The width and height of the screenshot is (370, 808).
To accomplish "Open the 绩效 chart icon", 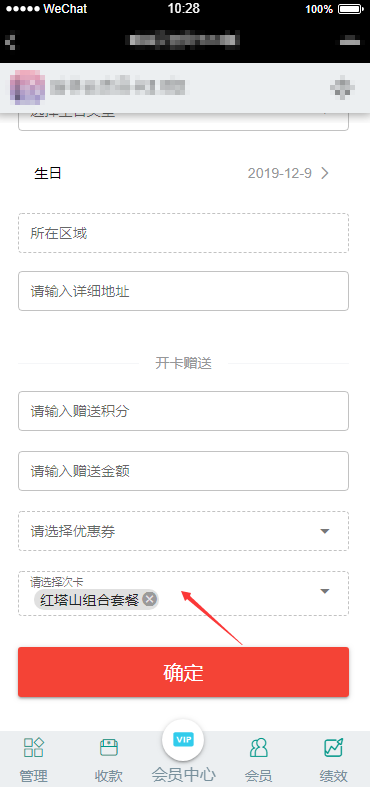I will 333,748.
